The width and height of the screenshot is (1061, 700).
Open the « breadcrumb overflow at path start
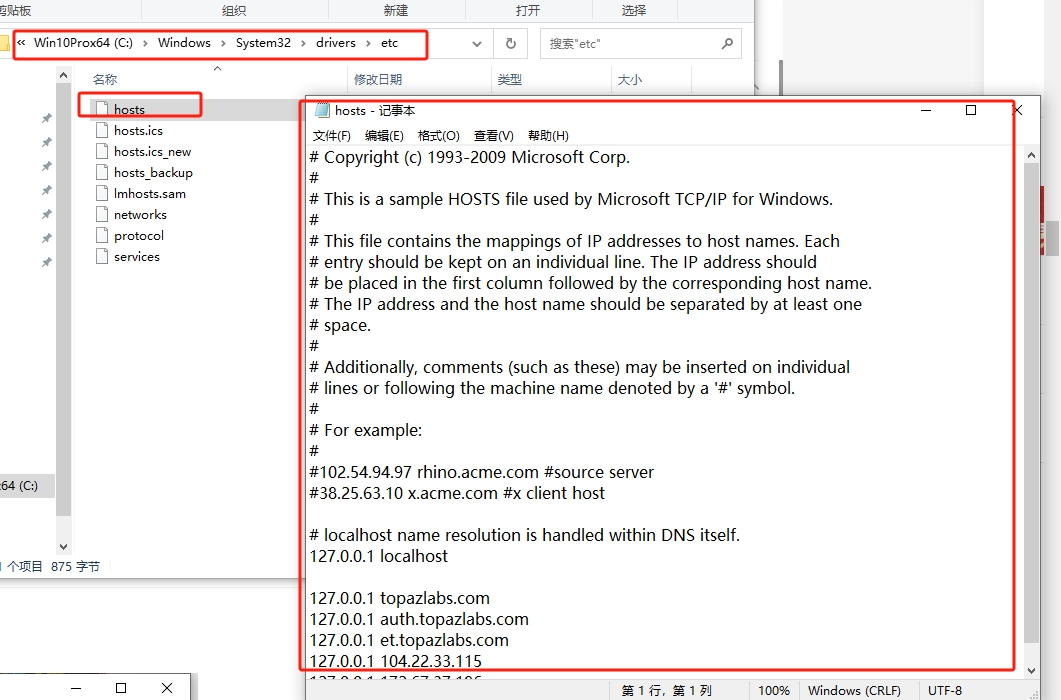coord(21,43)
